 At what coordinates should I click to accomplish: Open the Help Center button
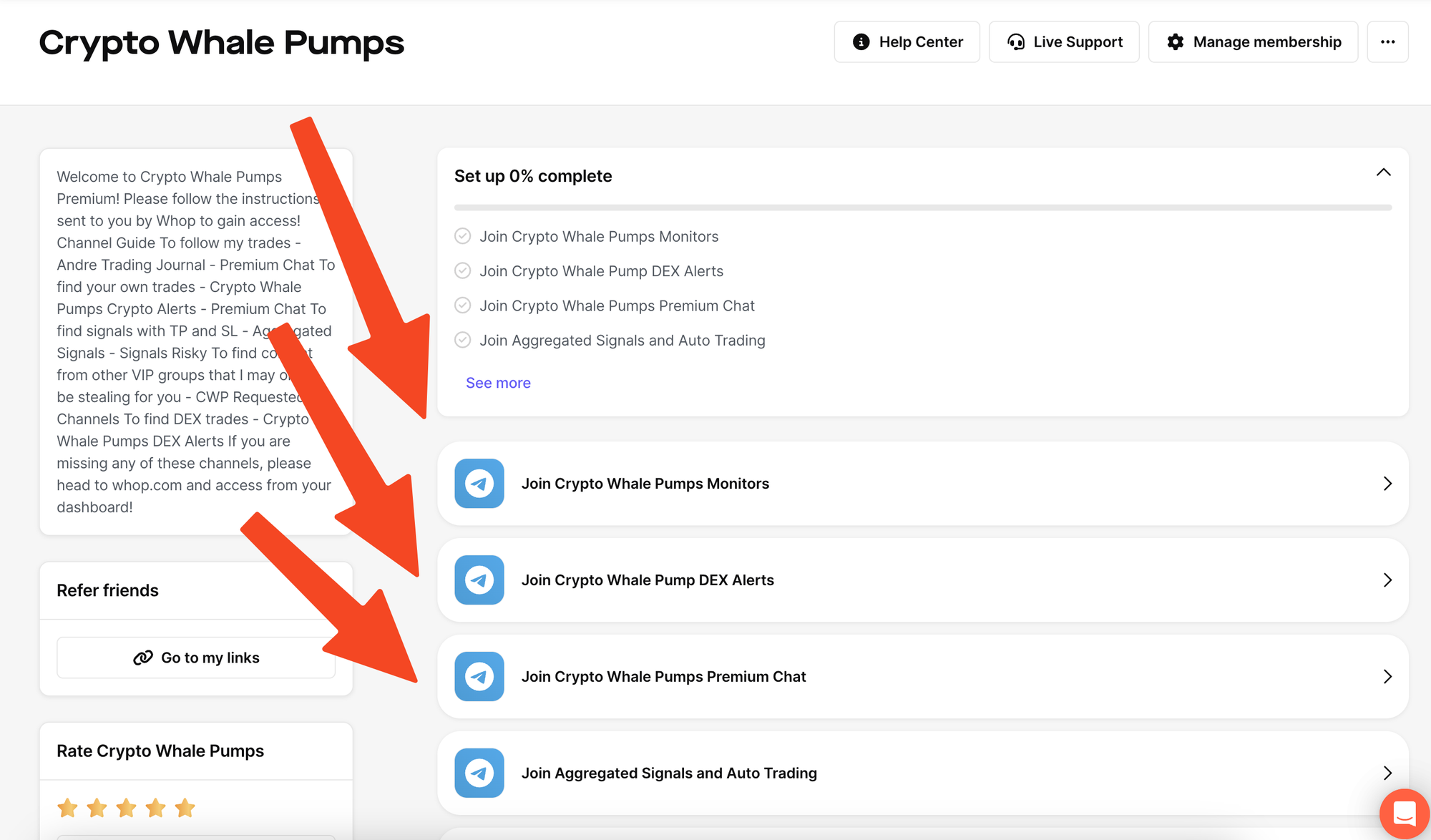point(907,42)
